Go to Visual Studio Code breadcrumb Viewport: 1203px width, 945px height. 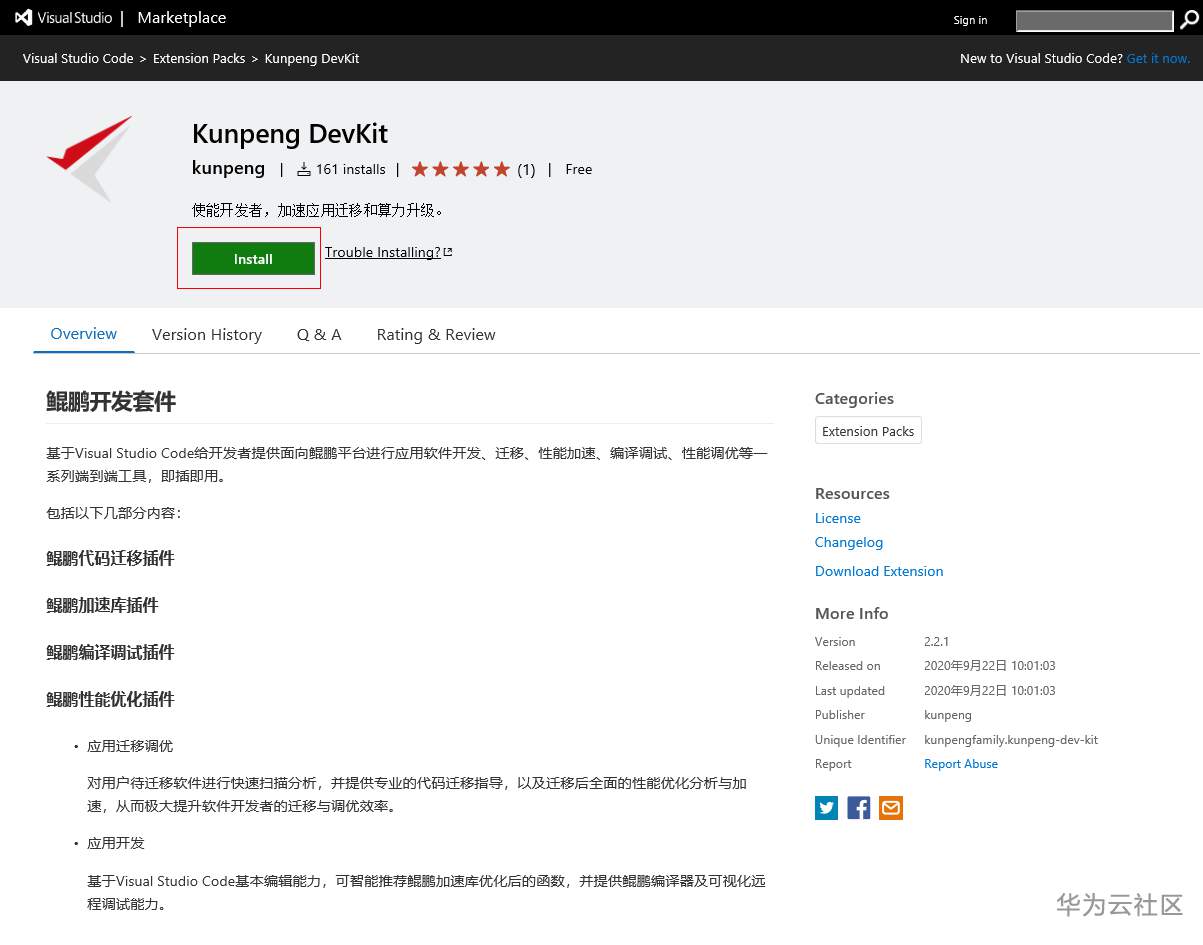coord(78,58)
